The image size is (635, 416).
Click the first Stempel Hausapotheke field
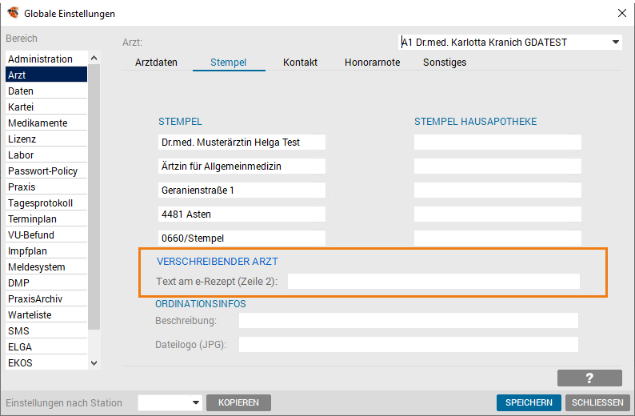[497, 142]
